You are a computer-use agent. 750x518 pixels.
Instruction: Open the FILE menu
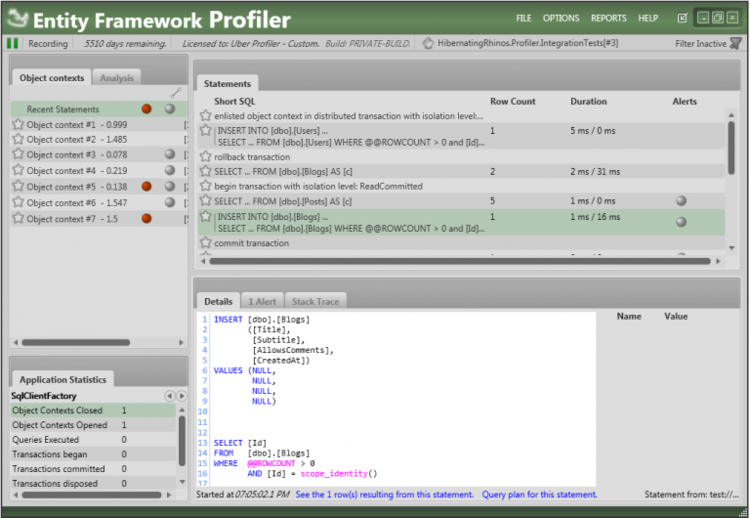[x=524, y=18]
